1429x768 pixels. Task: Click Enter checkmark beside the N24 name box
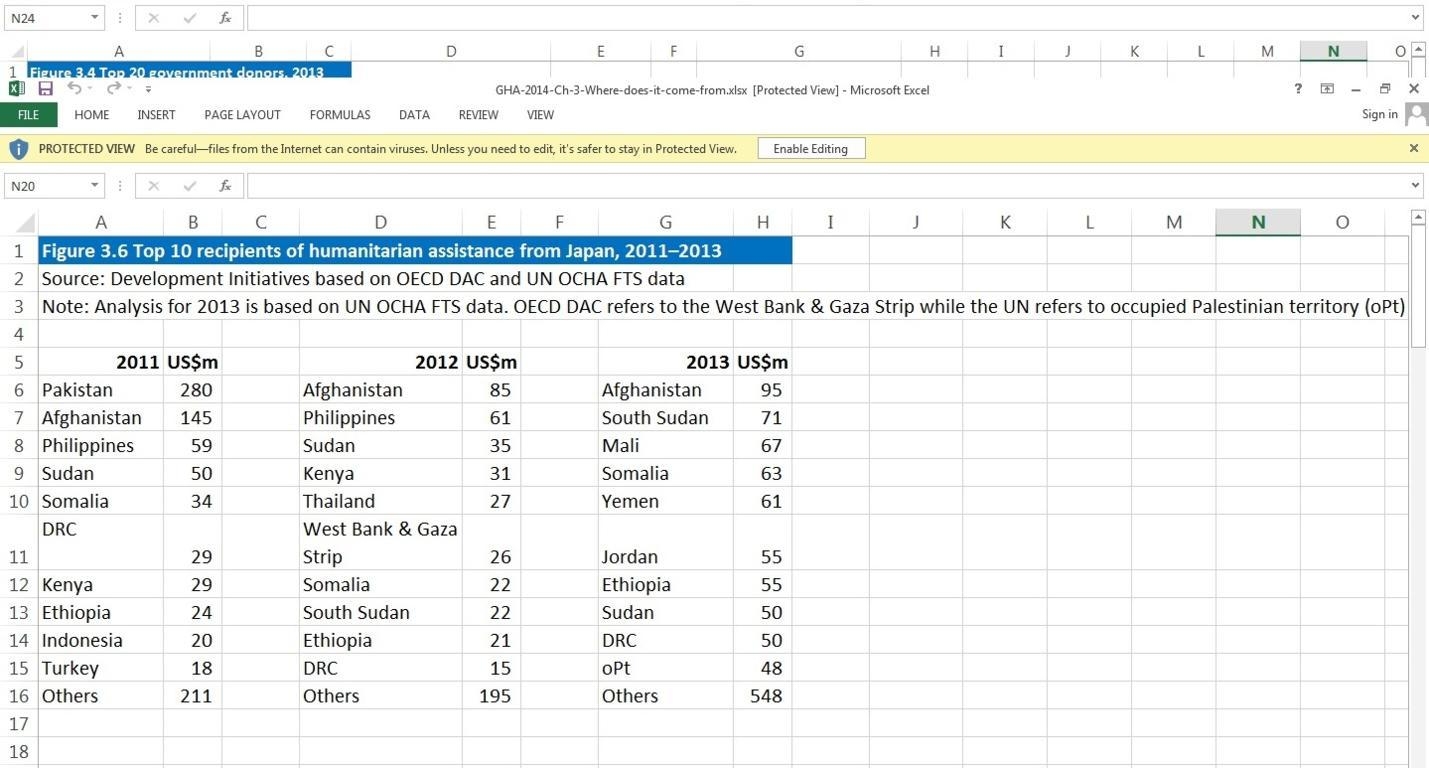click(x=190, y=18)
